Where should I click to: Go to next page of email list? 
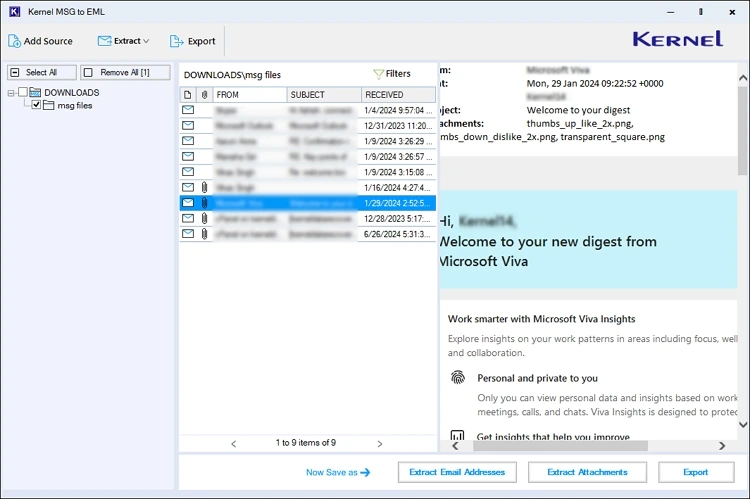click(380, 443)
